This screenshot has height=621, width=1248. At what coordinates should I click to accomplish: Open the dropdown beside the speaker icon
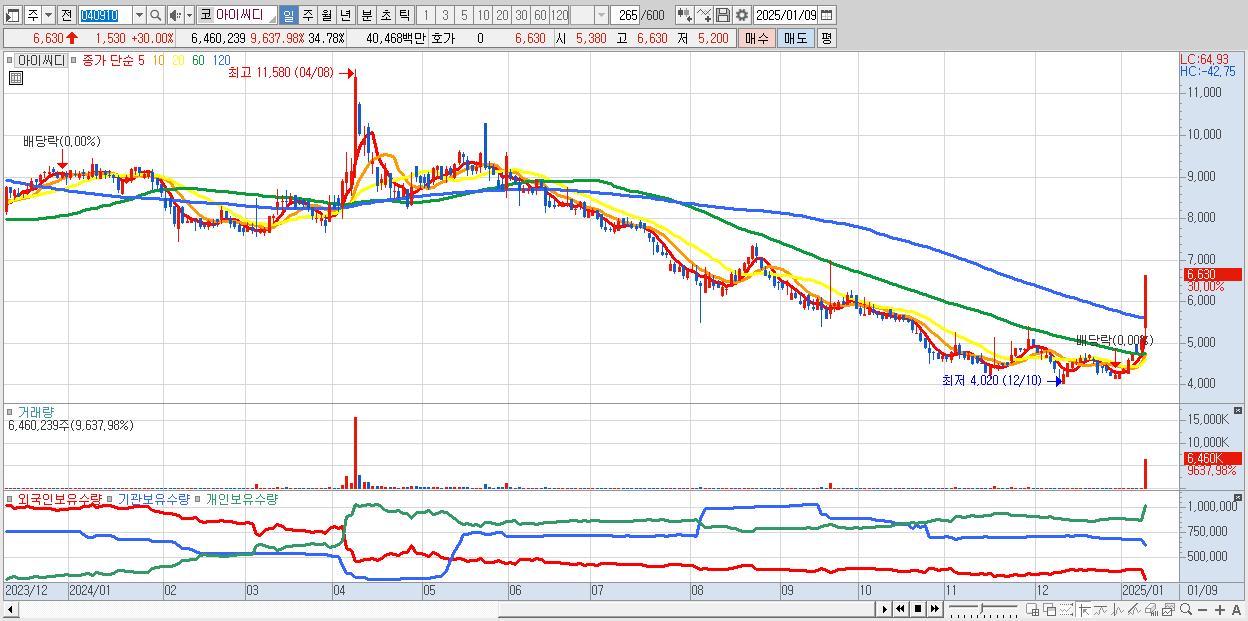coord(189,15)
